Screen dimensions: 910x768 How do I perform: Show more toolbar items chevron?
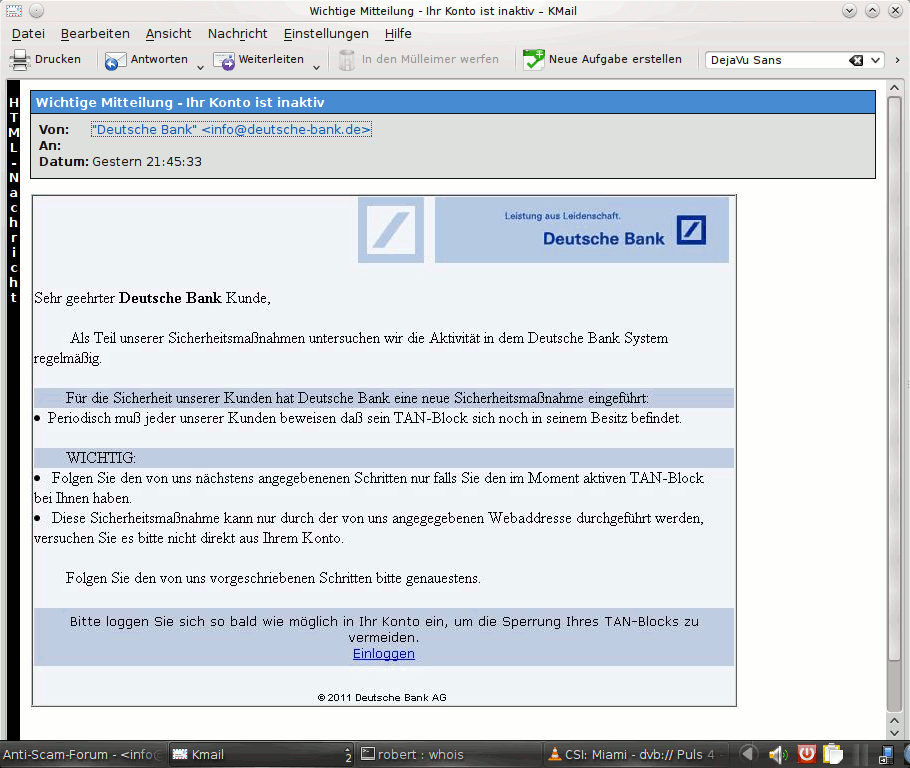(897, 60)
